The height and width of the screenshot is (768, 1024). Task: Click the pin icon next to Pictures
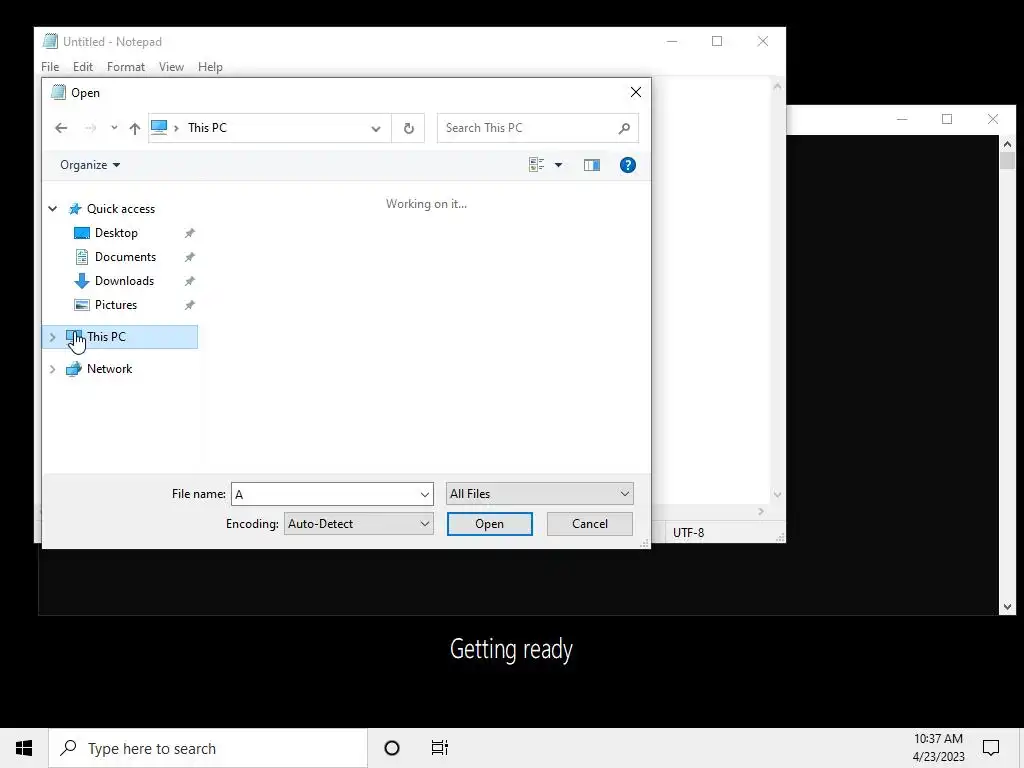click(x=189, y=305)
